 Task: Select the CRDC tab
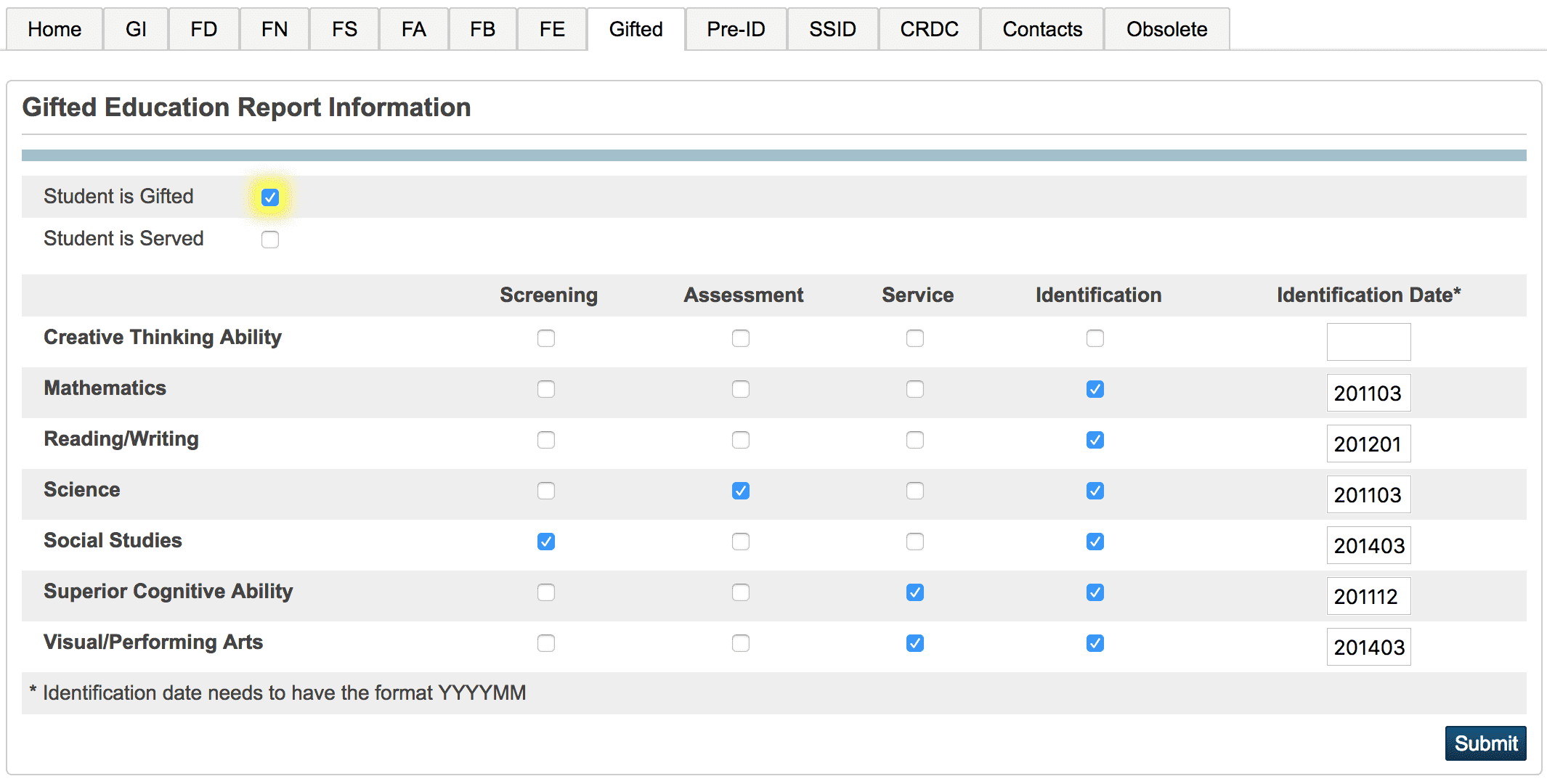coord(929,29)
